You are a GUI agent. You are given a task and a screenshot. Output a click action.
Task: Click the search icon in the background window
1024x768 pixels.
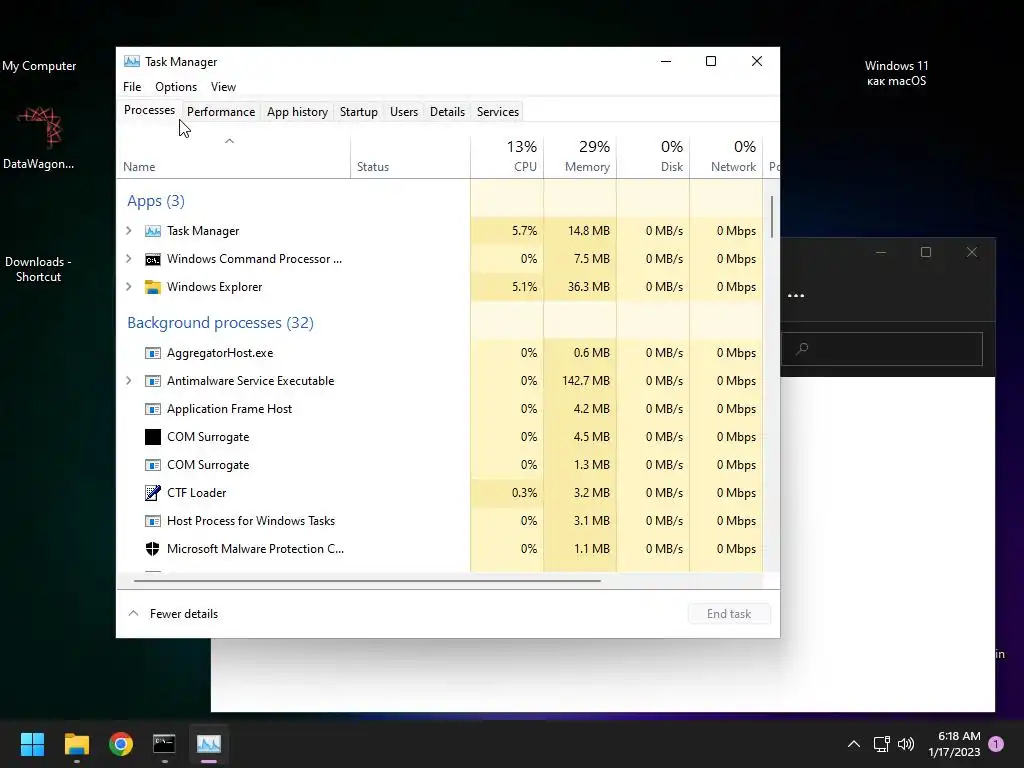coord(803,349)
